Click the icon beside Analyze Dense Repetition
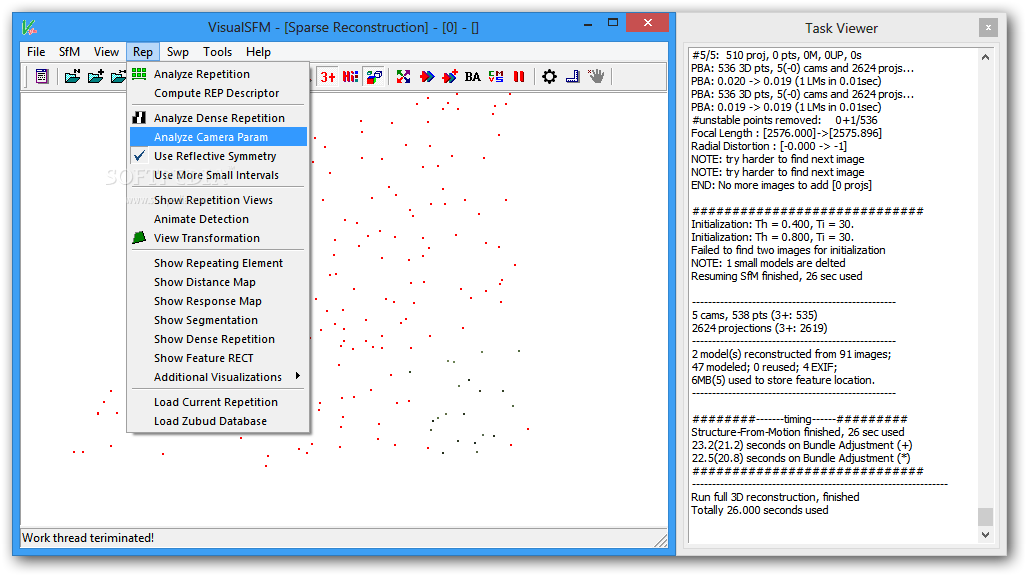 pyautogui.click(x=139, y=117)
